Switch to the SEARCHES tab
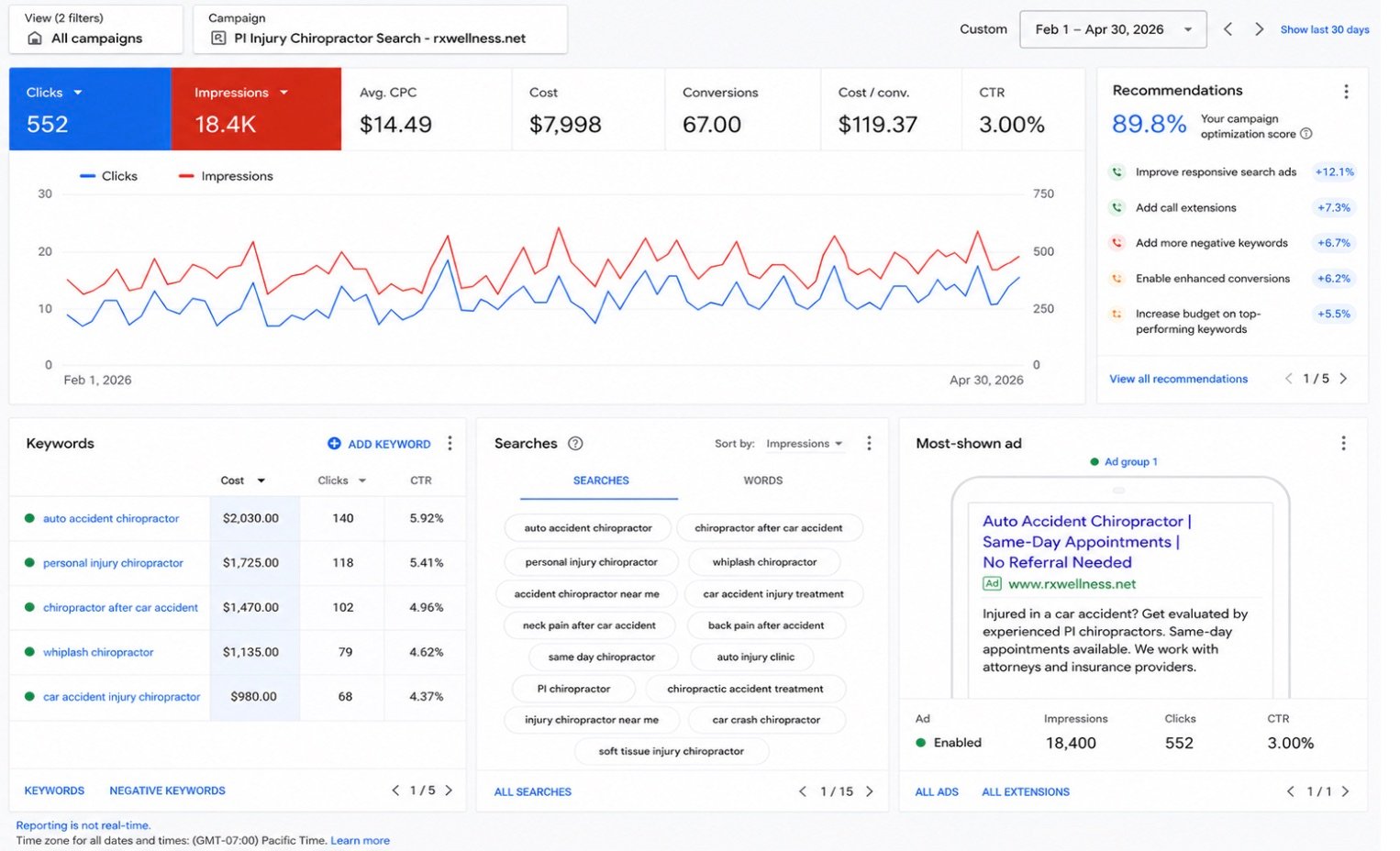 [601, 481]
